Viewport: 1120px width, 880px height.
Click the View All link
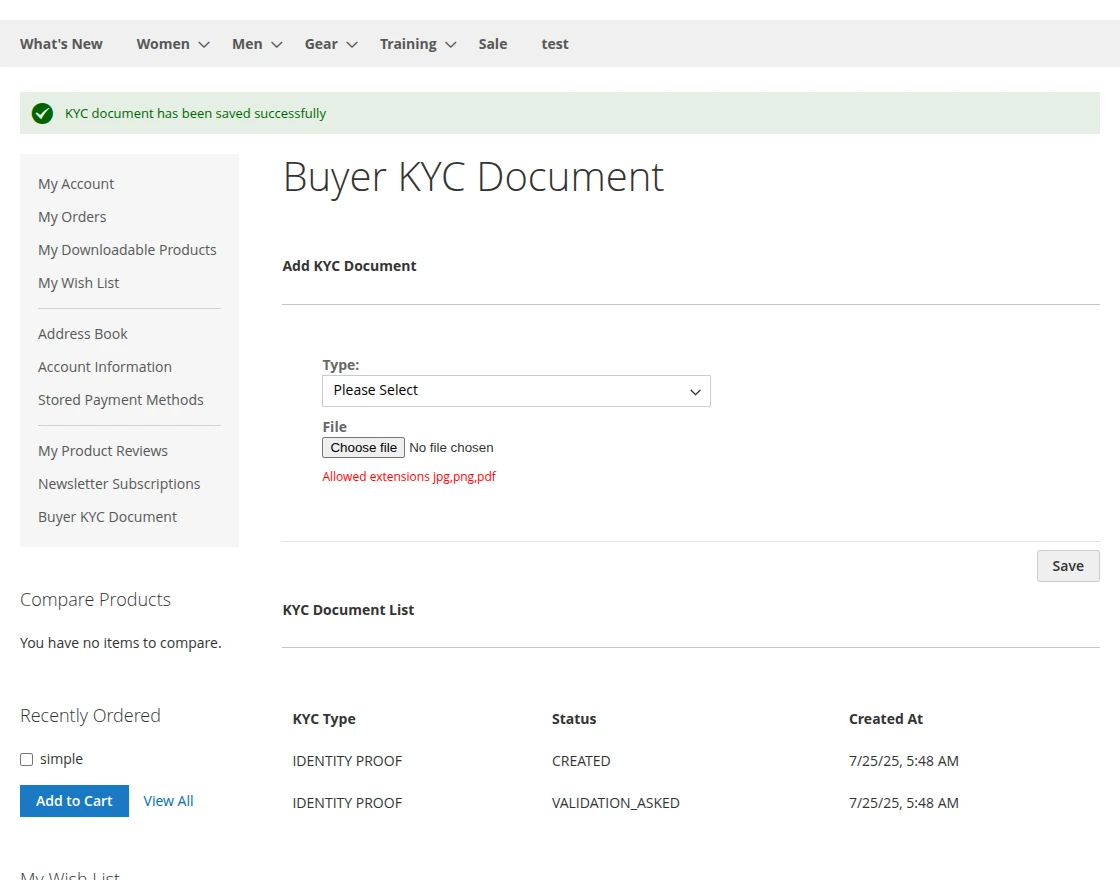tap(168, 800)
